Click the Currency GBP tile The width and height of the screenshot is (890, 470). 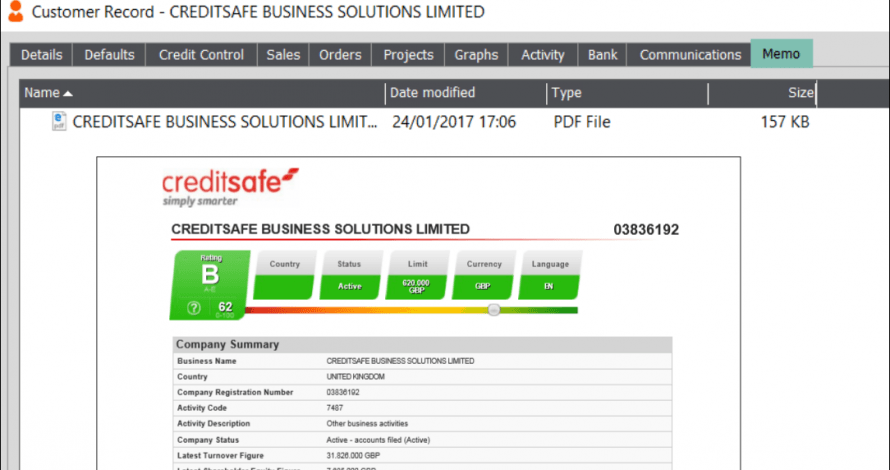click(484, 275)
